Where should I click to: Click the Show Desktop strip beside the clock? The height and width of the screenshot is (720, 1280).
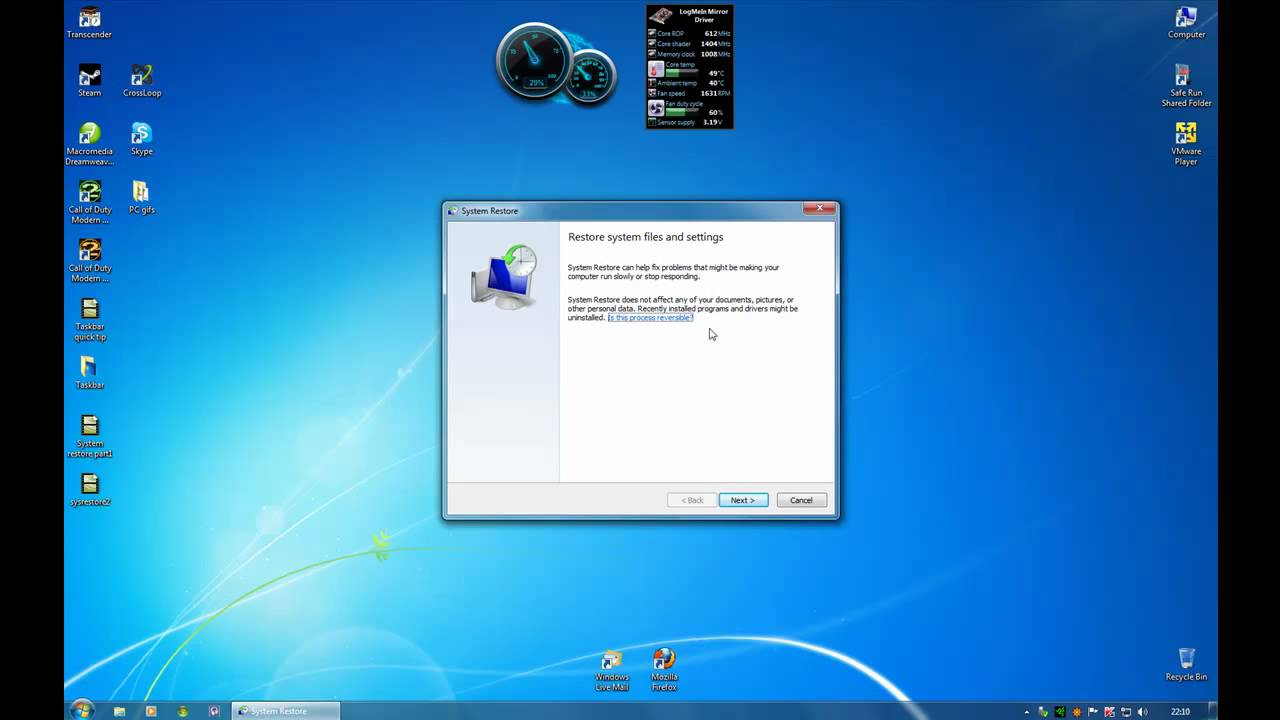[x=1212, y=711]
